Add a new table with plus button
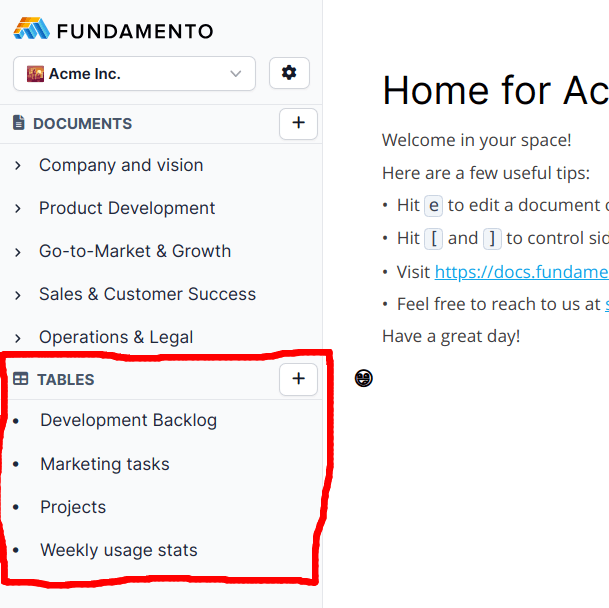 point(298,379)
